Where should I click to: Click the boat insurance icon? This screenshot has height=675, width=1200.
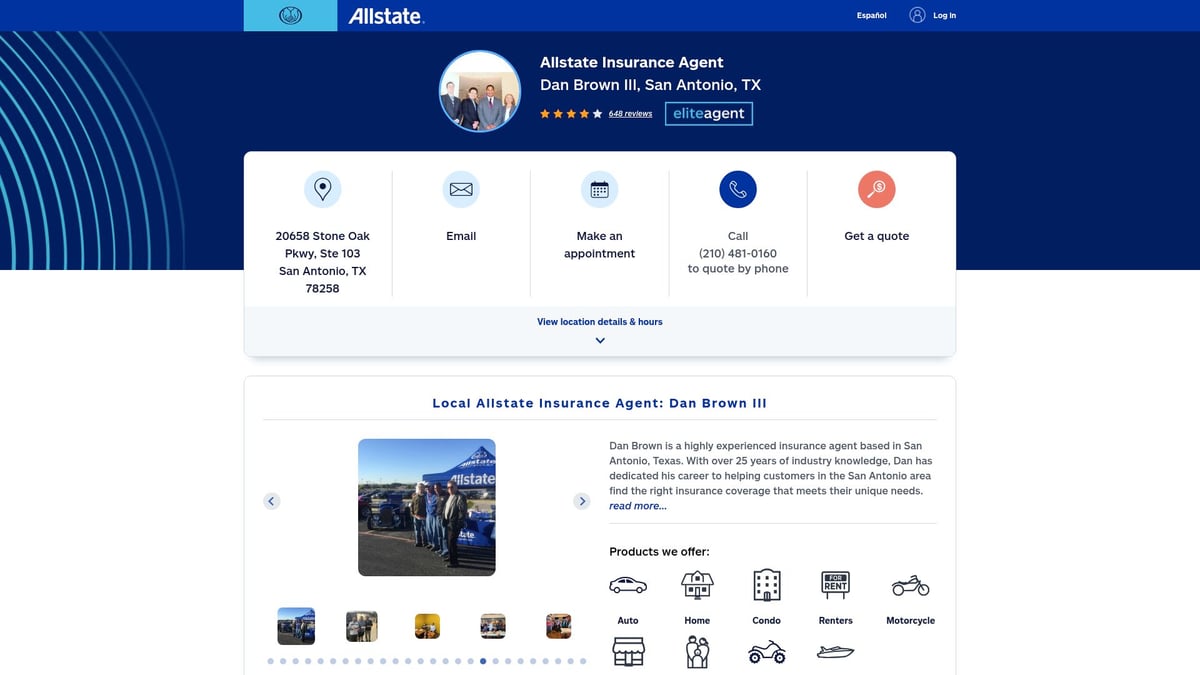(x=836, y=651)
